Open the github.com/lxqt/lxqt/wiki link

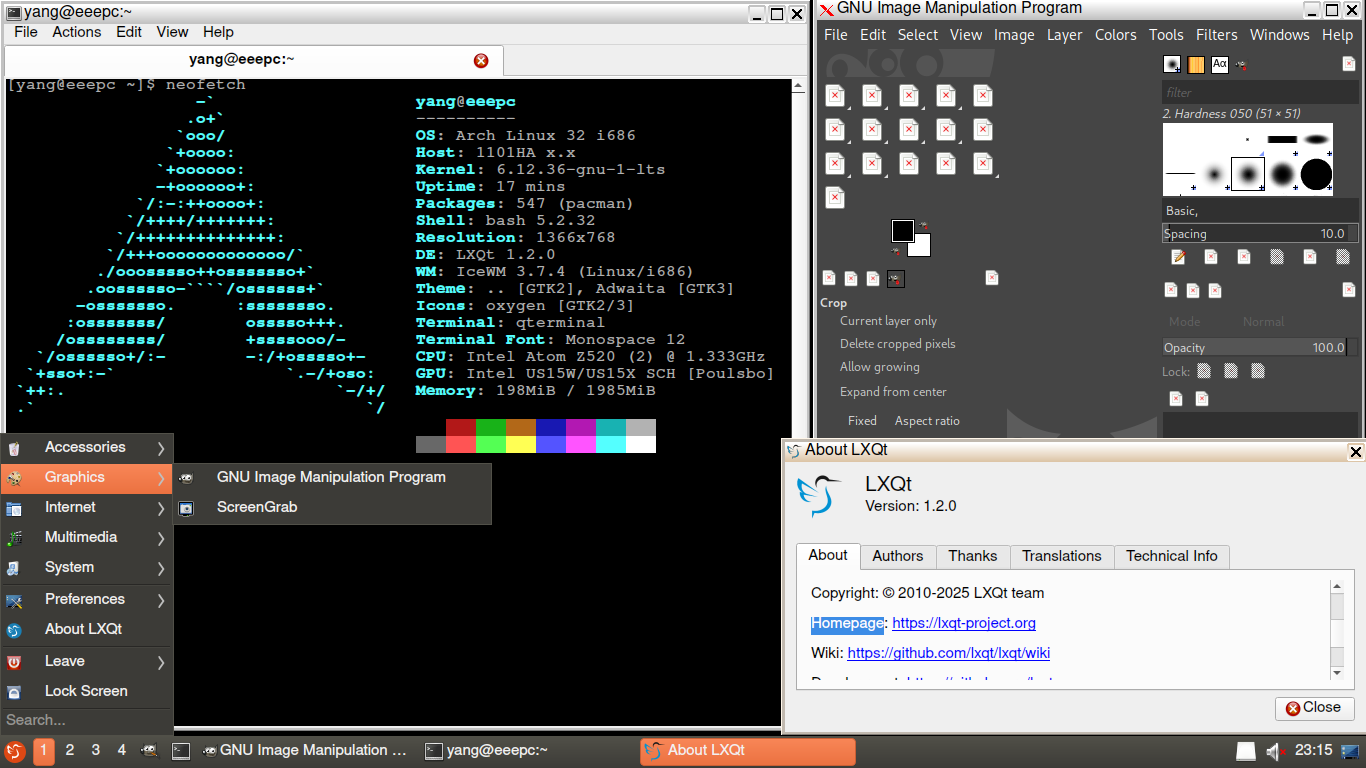(x=948, y=653)
